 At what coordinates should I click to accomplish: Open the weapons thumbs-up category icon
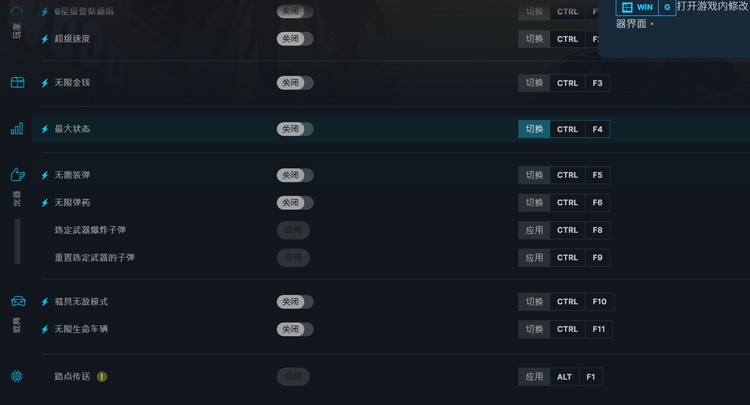18,175
